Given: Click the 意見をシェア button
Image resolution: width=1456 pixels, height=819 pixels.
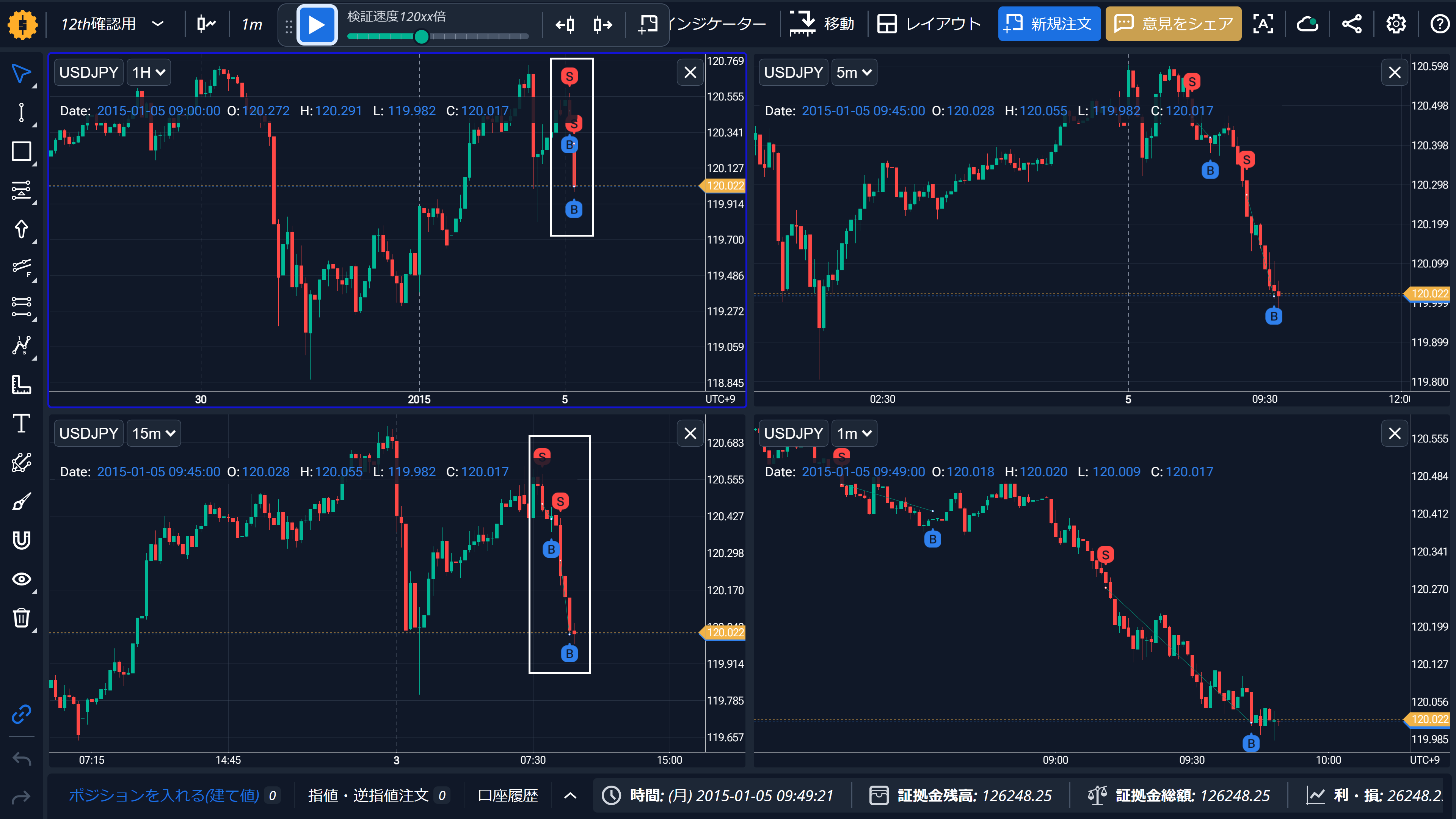Looking at the screenshot, I should pyautogui.click(x=1173, y=24).
